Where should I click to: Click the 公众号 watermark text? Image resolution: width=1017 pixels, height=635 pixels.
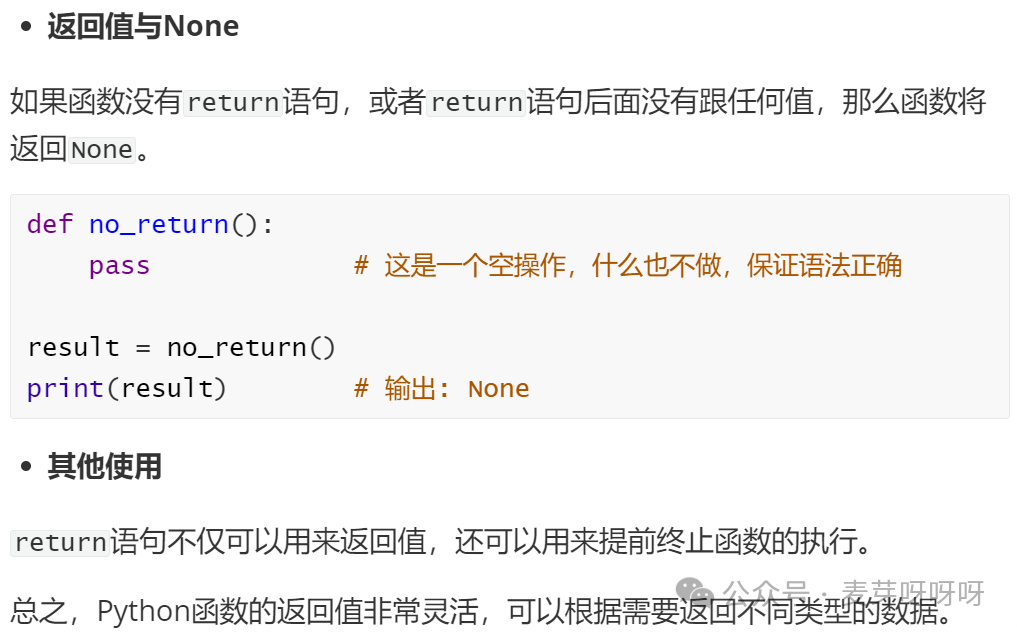pyautogui.click(x=766, y=592)
